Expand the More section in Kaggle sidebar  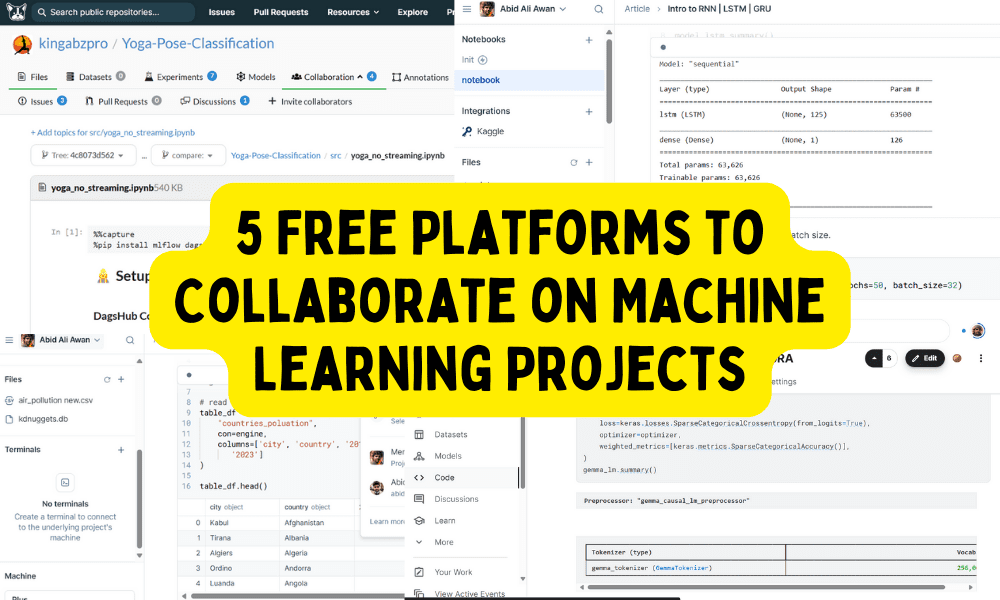444,542
